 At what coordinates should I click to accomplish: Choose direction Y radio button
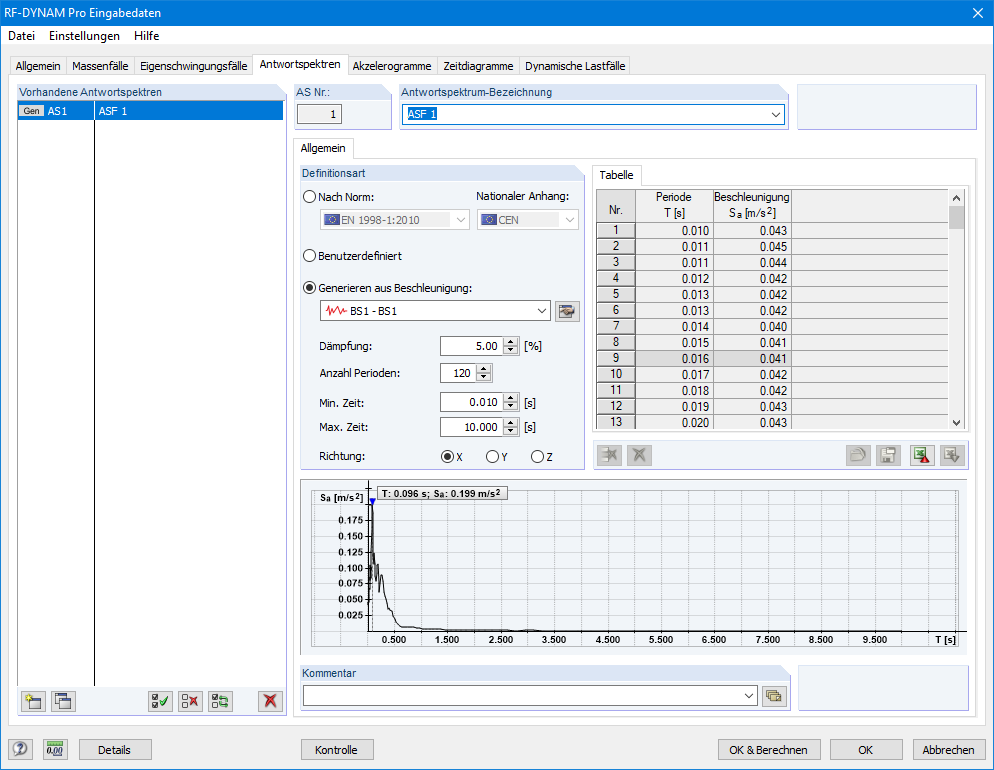[493, 456]
